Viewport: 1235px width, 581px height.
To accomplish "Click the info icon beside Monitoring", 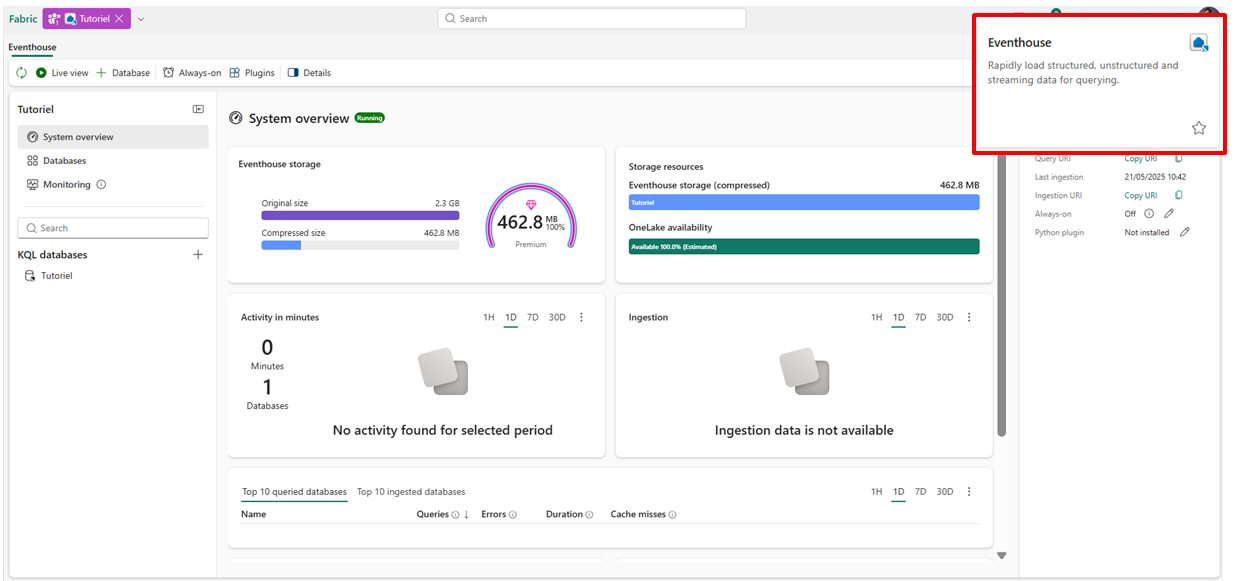I will click(x=101, y=185).
